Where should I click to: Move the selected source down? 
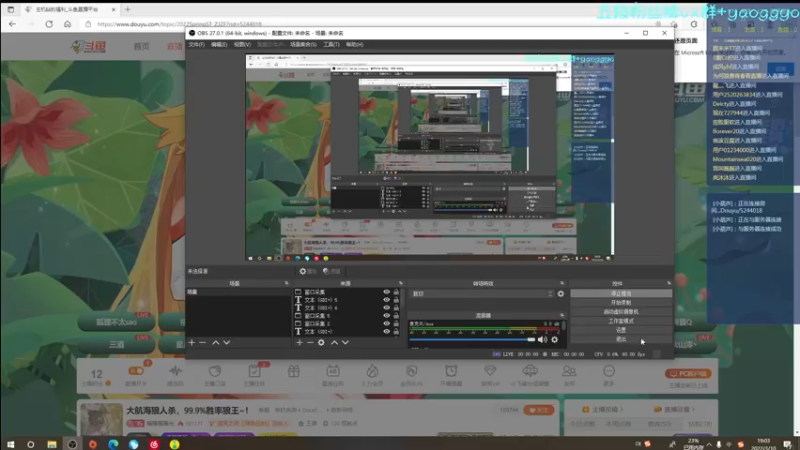coord(345,342)
